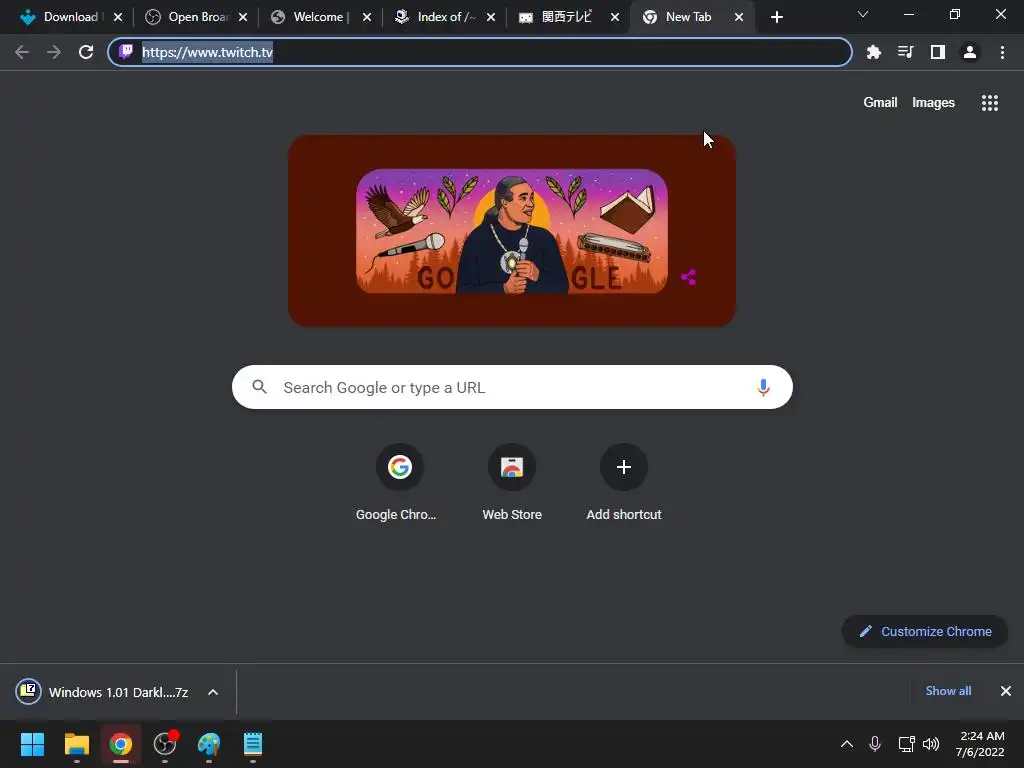Open File Explorer from taskbar

coord(76,744)
